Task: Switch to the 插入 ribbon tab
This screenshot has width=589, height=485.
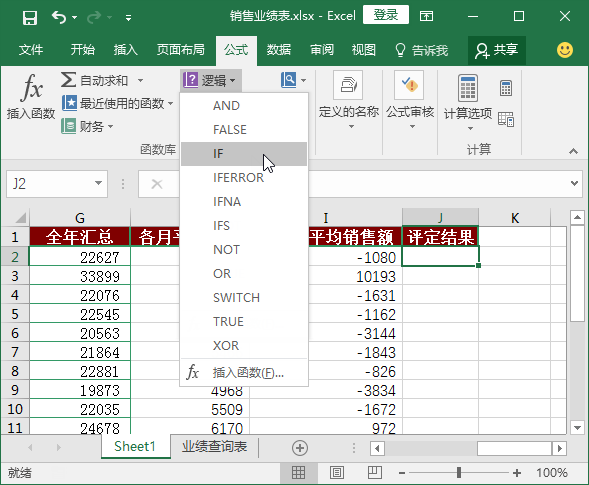Action: coord(126,50)
